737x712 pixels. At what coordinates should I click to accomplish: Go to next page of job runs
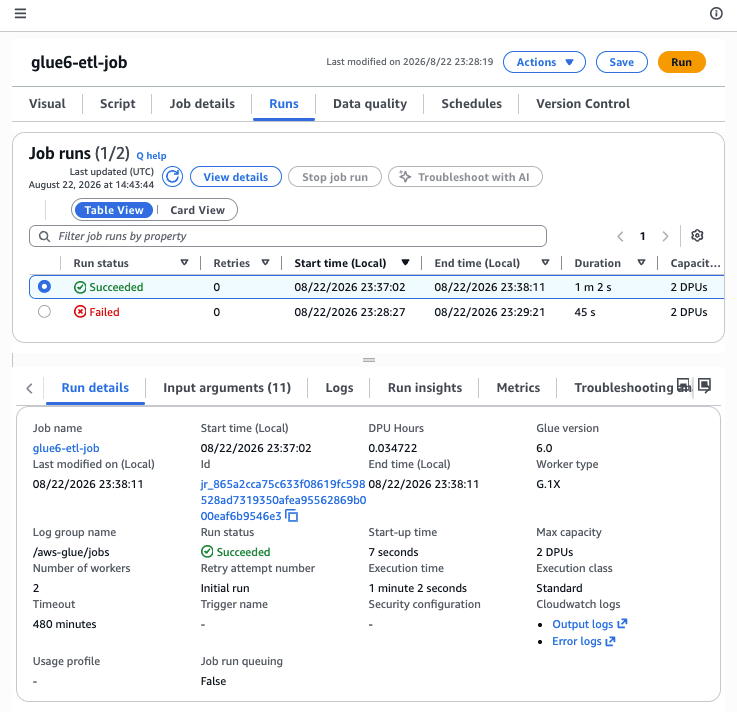[x=665, y=236]
